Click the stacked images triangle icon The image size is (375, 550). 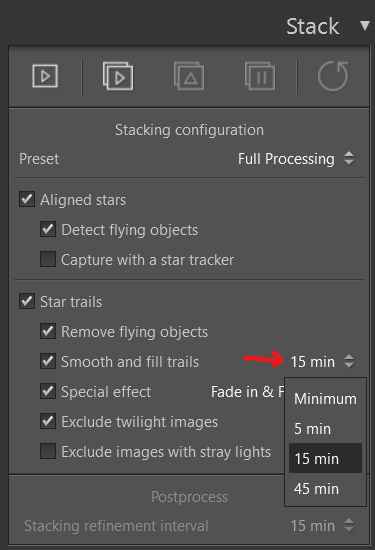(189, 76)
